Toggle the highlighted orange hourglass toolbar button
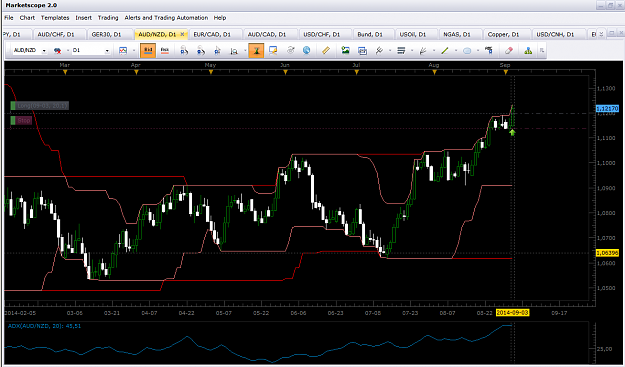 pyautogui.click(x=256, y=51)
